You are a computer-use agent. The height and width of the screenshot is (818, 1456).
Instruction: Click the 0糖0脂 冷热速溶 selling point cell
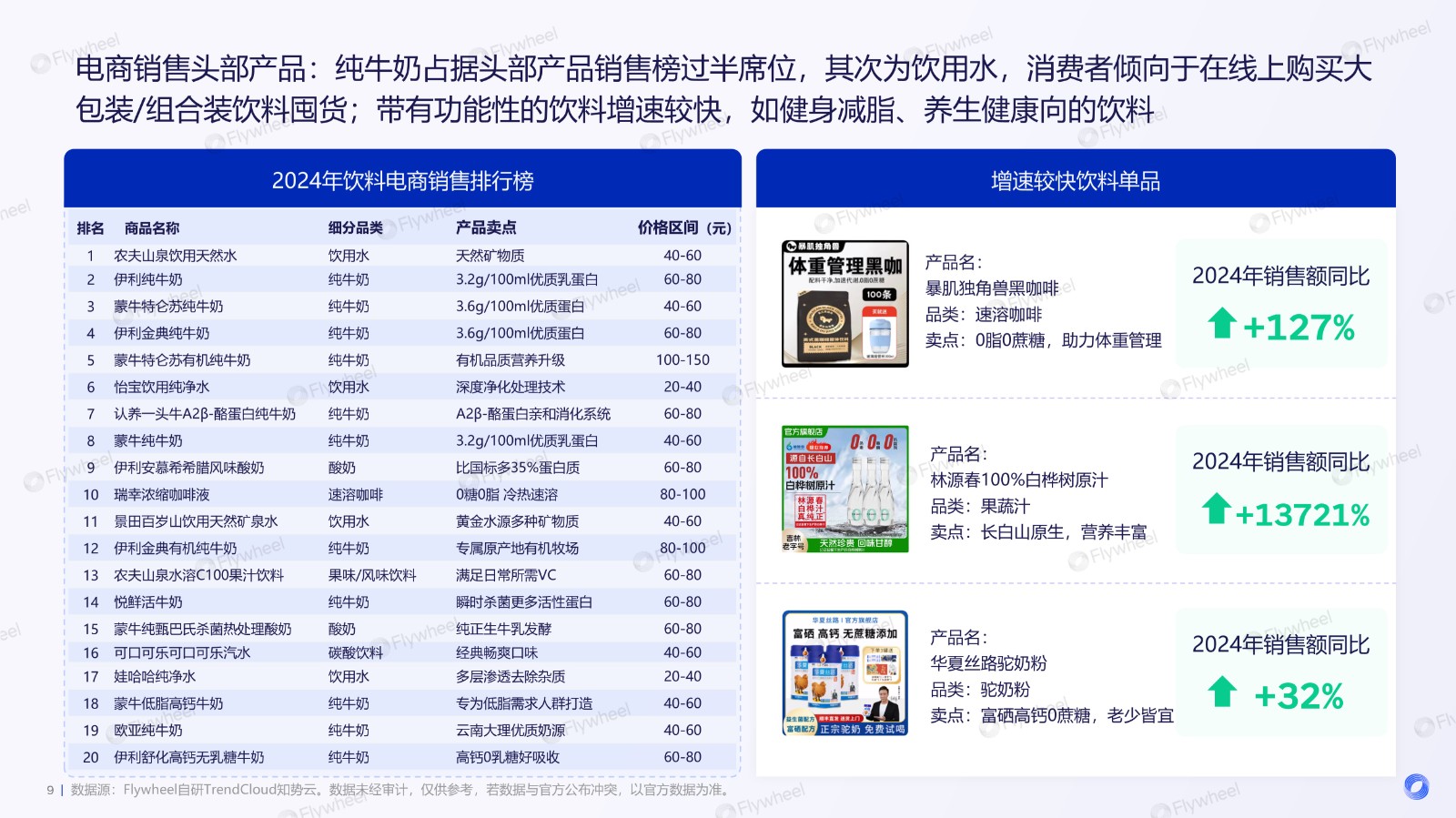[x=507, y=494]
